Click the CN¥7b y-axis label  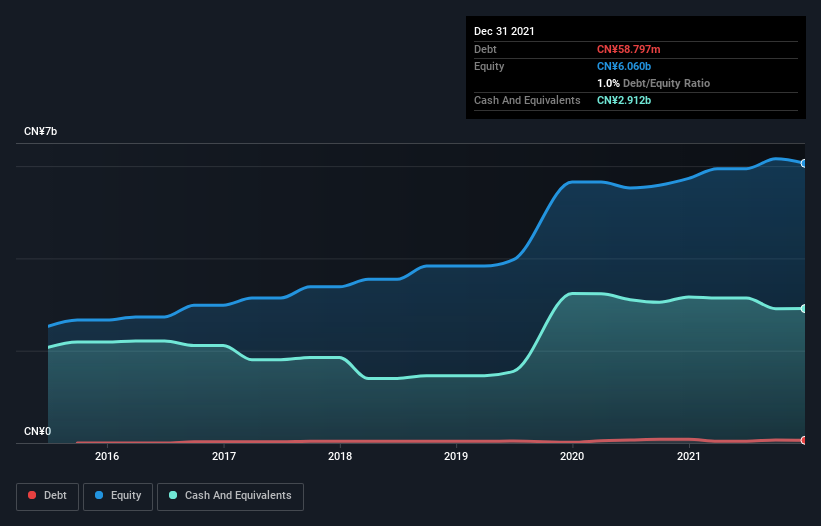pyautogui.click(x=40, y=131)
